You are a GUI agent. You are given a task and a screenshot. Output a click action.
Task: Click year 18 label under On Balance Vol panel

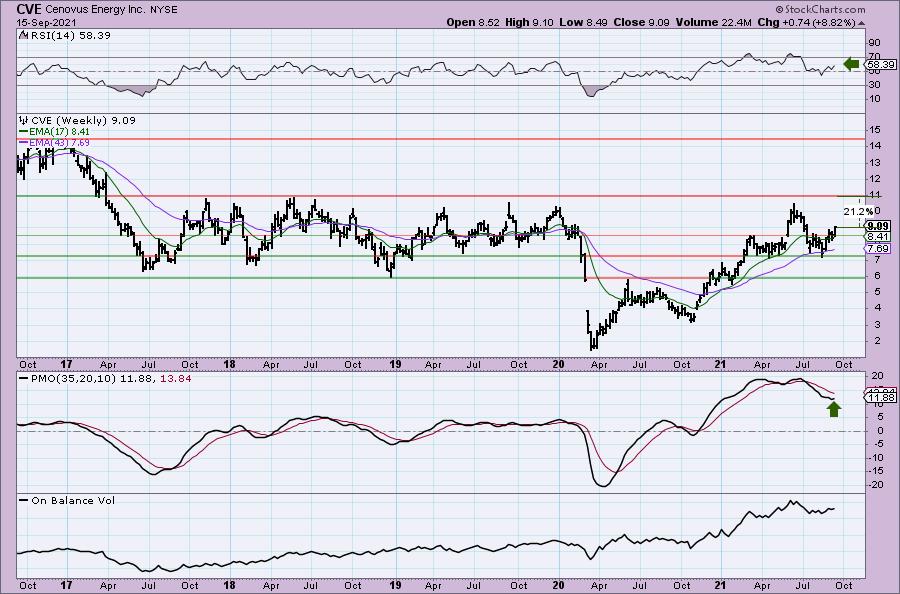click(x=229, y=585)
